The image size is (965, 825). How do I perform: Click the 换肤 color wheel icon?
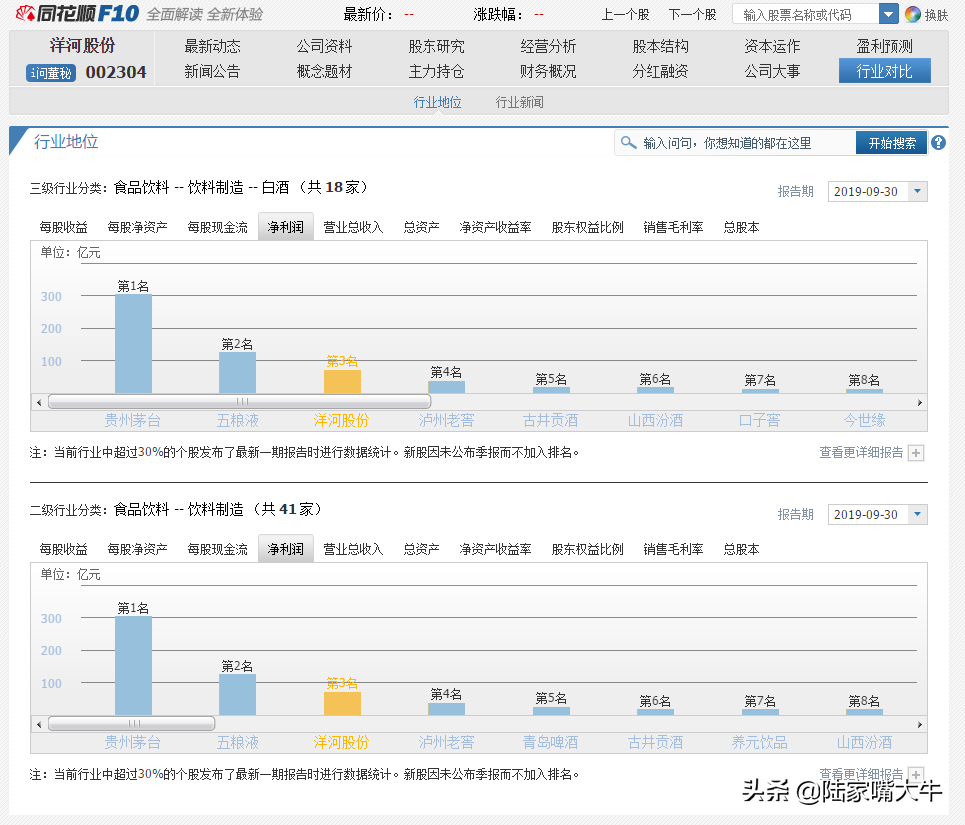click(x=913, y=14)
